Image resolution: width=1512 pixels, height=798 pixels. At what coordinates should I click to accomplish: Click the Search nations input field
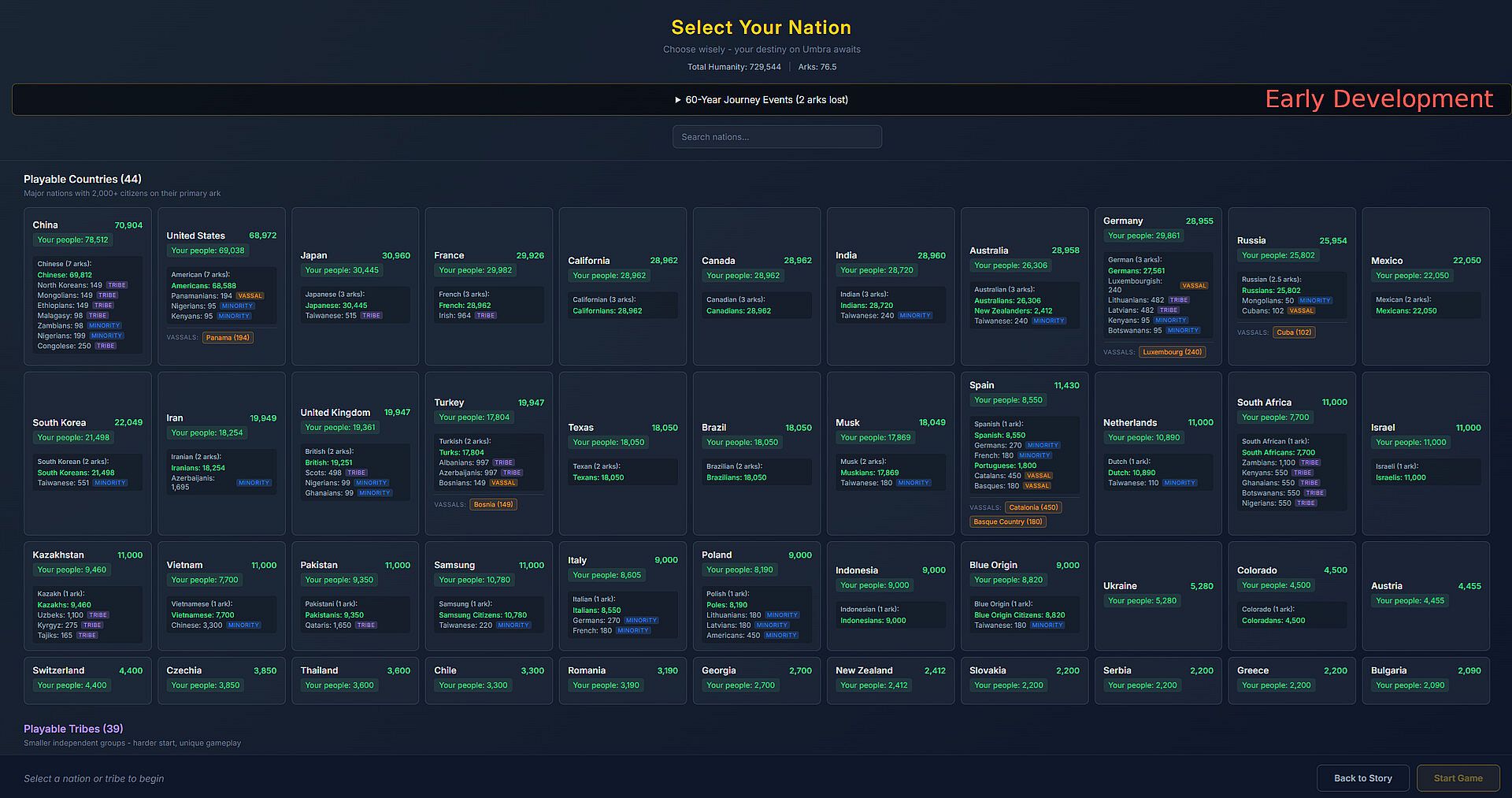[776, 137]
